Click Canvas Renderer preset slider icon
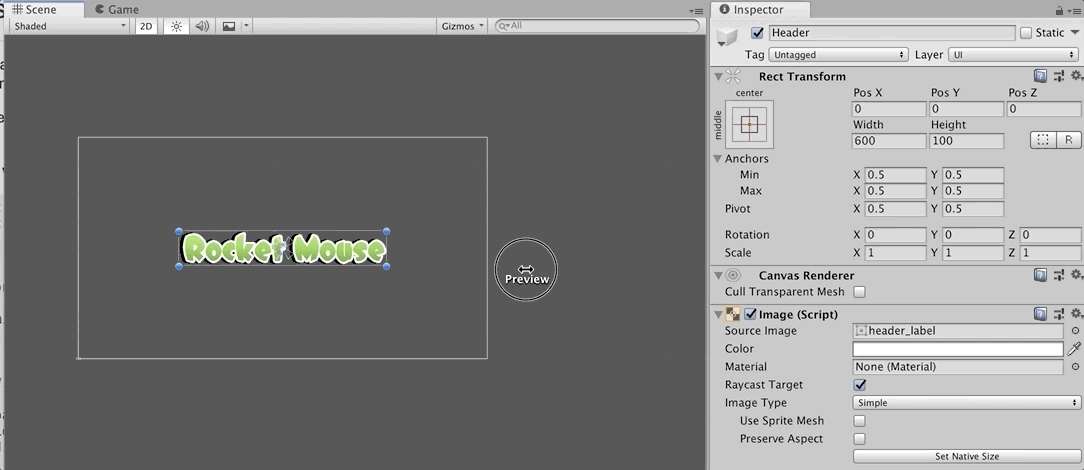This screenshot has width=1084, height=470. pyautogui.click(x=1058, y=275)
